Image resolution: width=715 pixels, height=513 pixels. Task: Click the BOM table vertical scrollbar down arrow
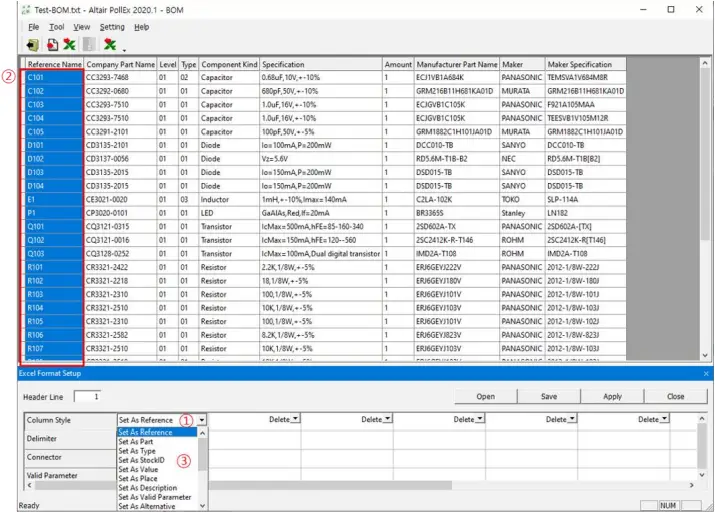(705, 355)
